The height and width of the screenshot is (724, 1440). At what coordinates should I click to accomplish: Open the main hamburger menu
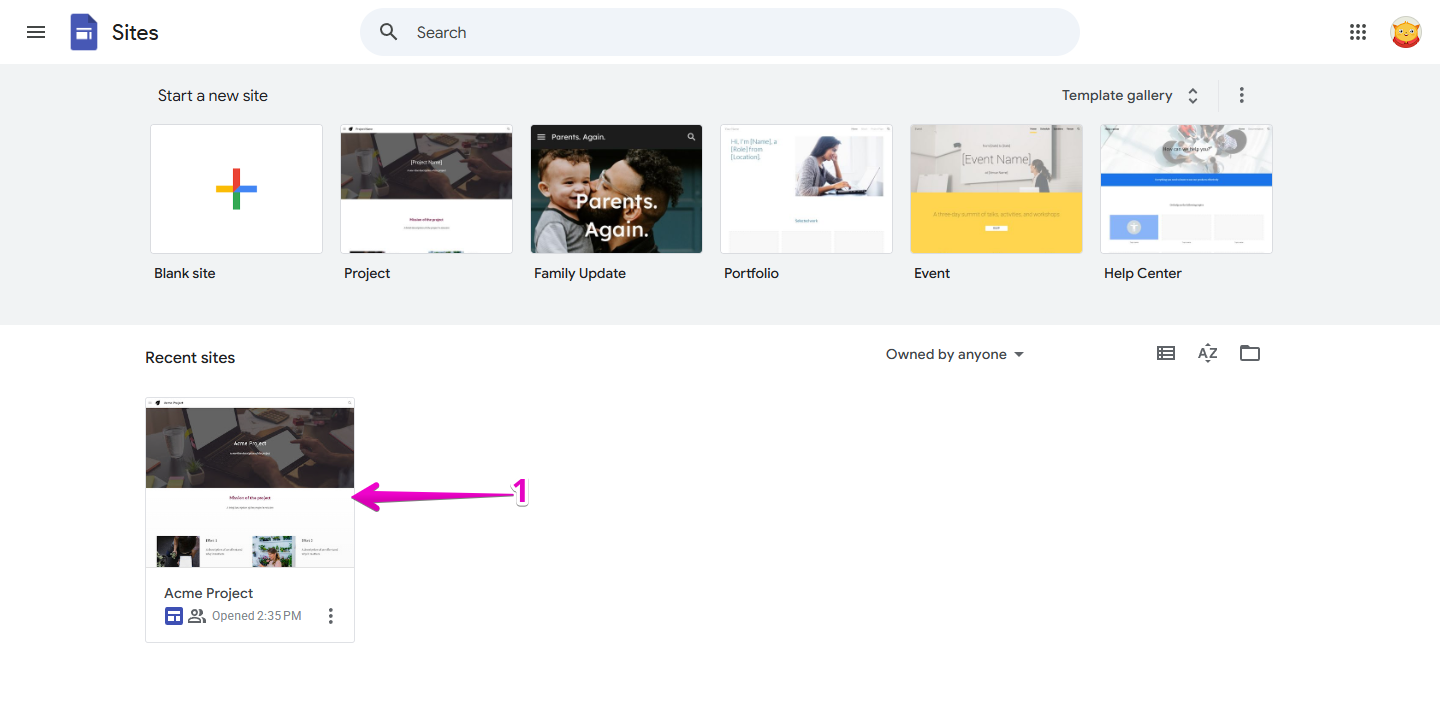click(x=36, y=32)
